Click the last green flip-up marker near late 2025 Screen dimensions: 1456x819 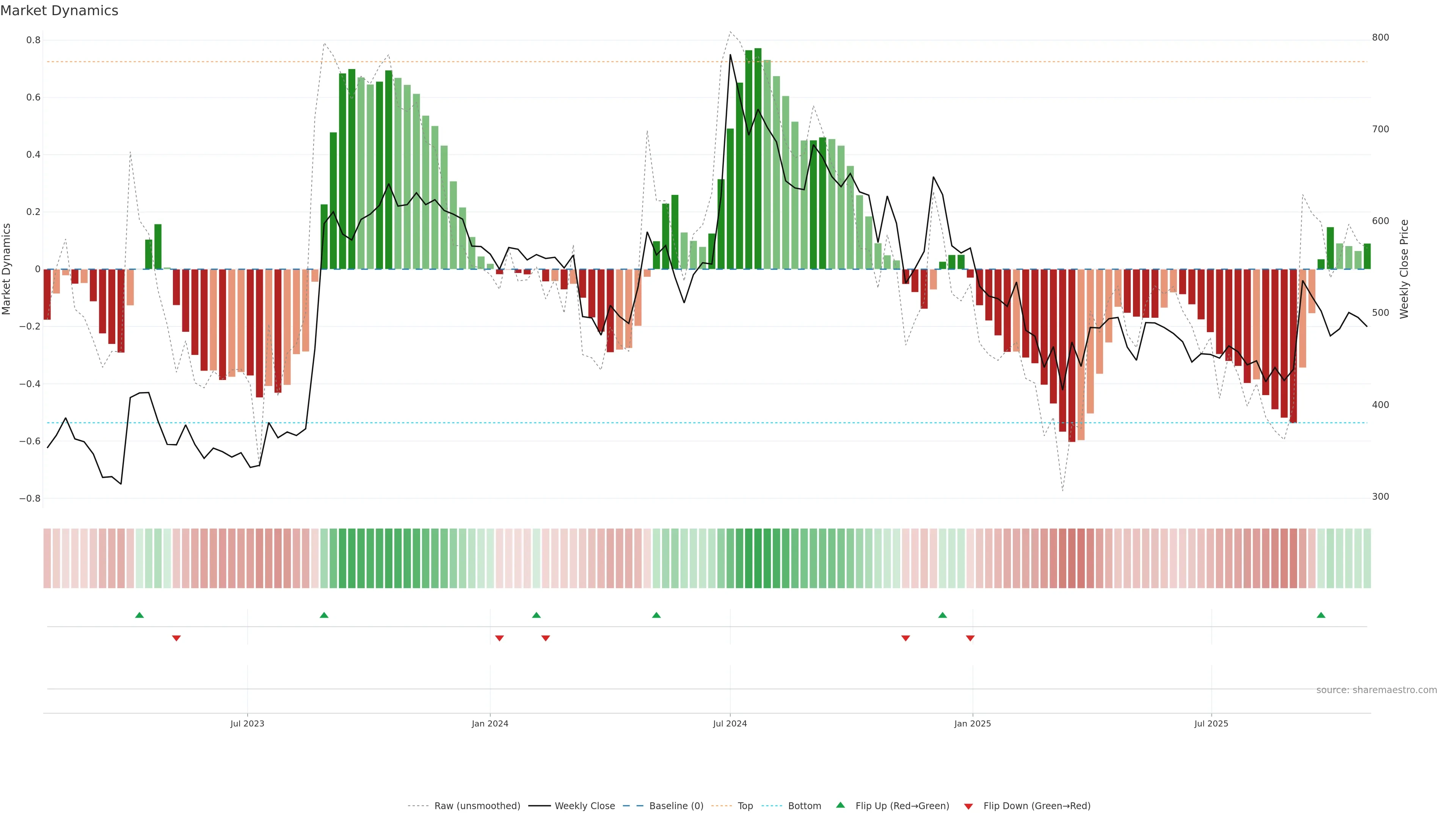point(1321,615)
